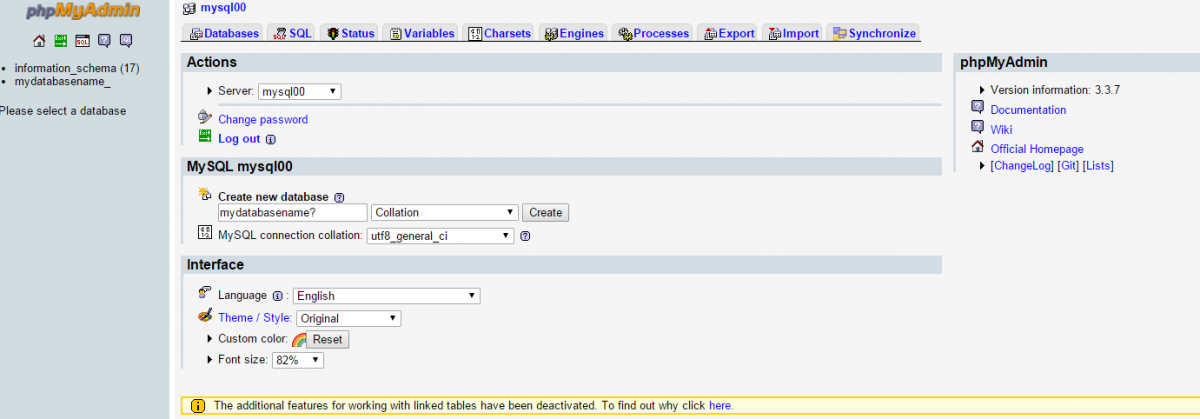Open the Home icon in the sidebar

[x=39, y=41]
